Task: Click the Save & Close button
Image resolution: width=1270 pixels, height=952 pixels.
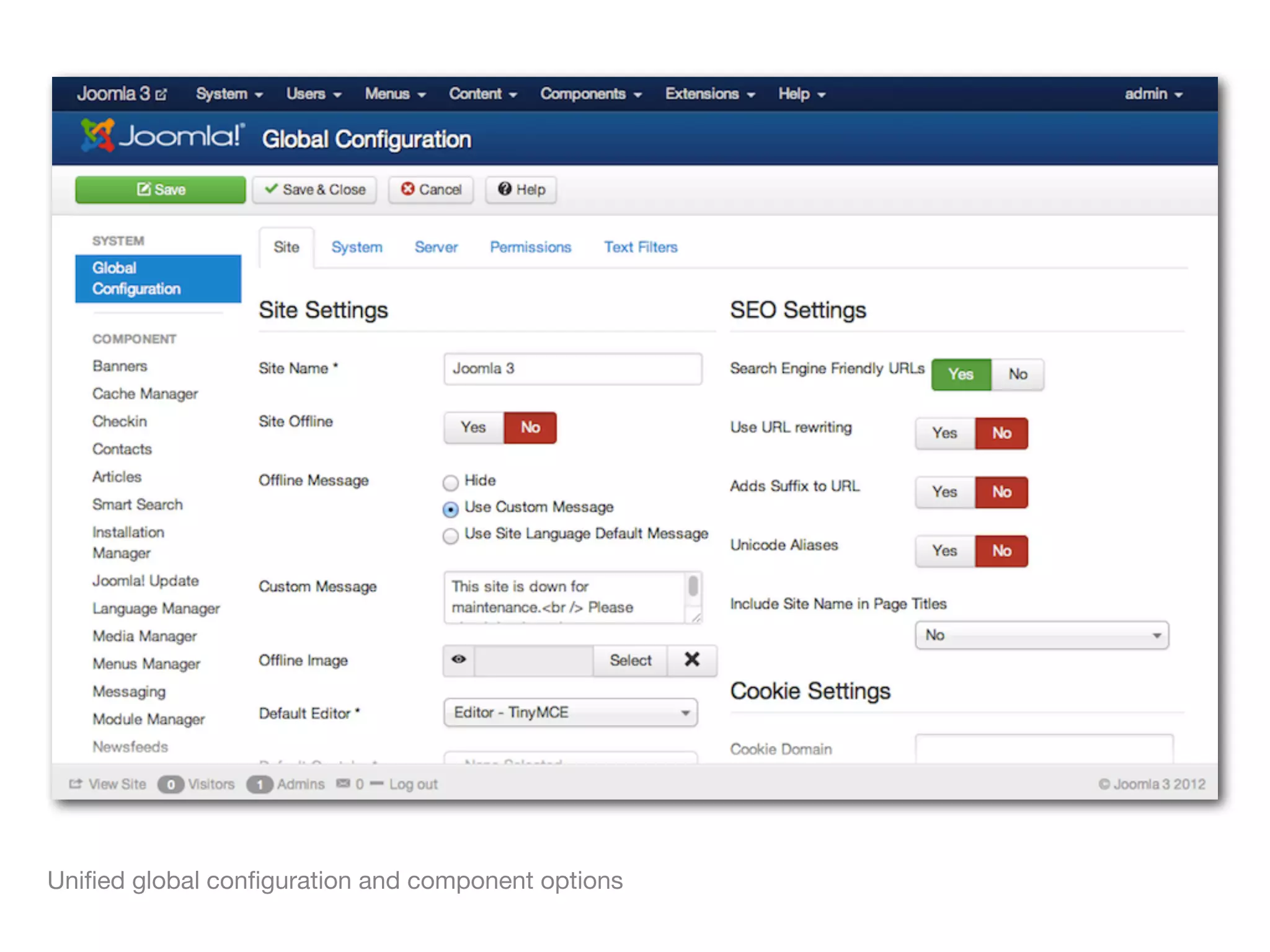Action: [314, 190]
